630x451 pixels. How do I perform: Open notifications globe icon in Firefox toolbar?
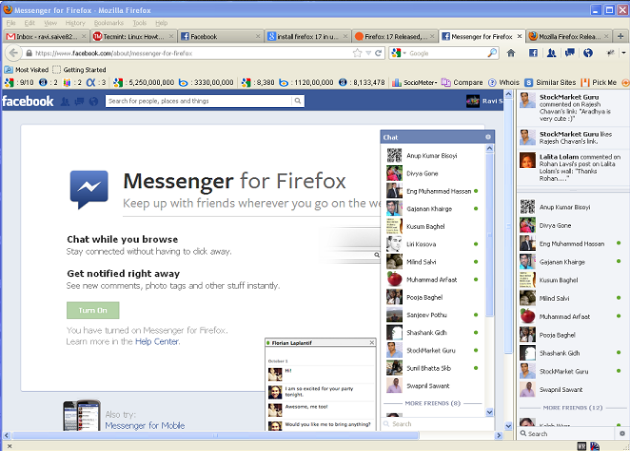588,53
